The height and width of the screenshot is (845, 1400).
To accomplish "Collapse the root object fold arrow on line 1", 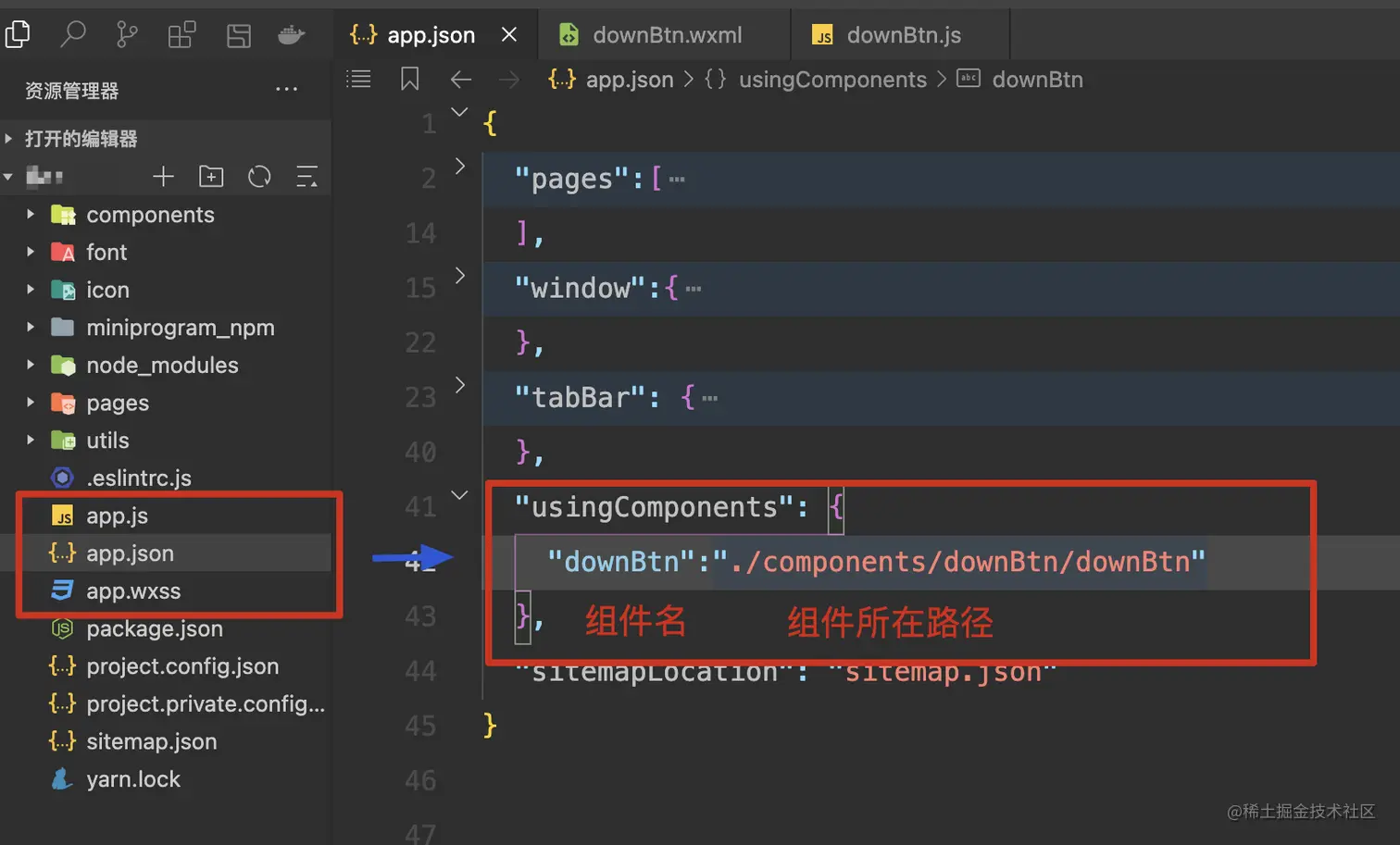I will coord(459,112).
